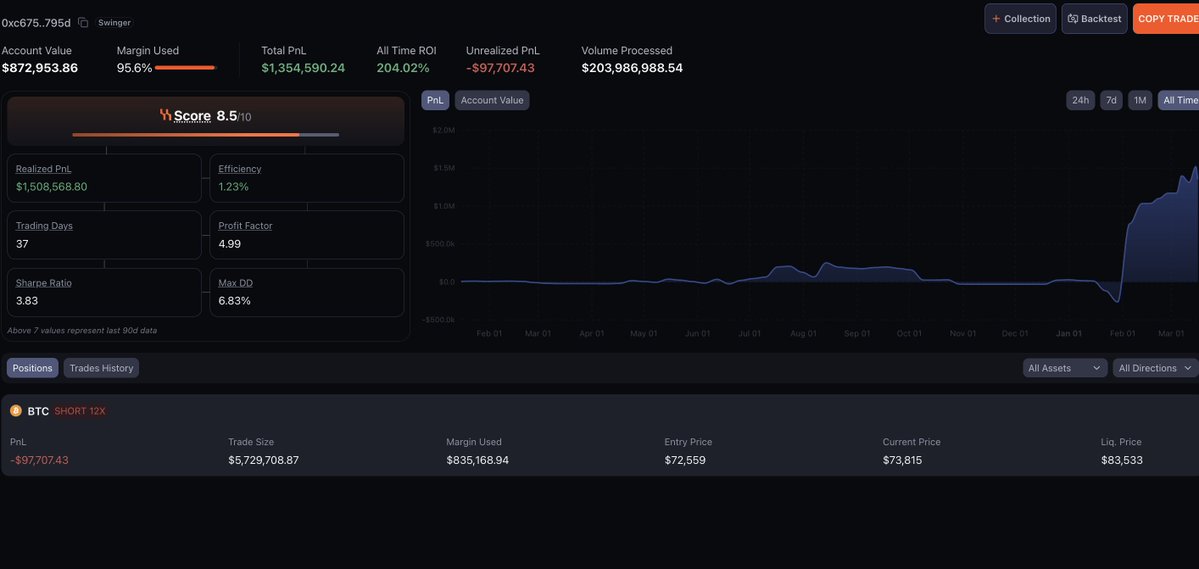
Task: Click the Realized PnL $1,508,568.80 value
Action: (x=51, y=187)
